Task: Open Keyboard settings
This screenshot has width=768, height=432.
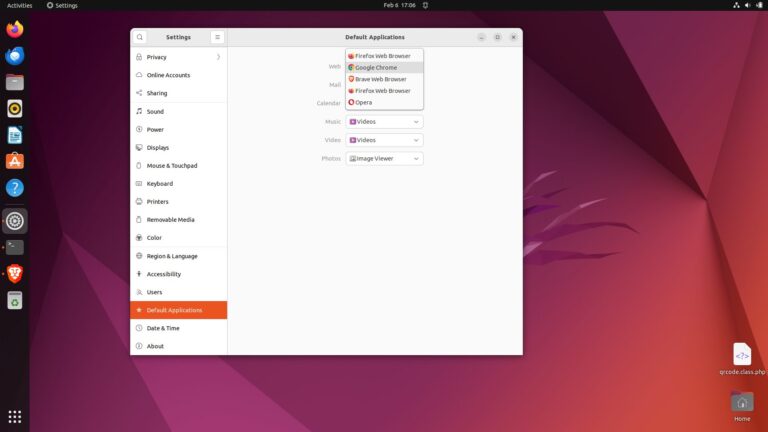Action: click(x=179, y=184)
